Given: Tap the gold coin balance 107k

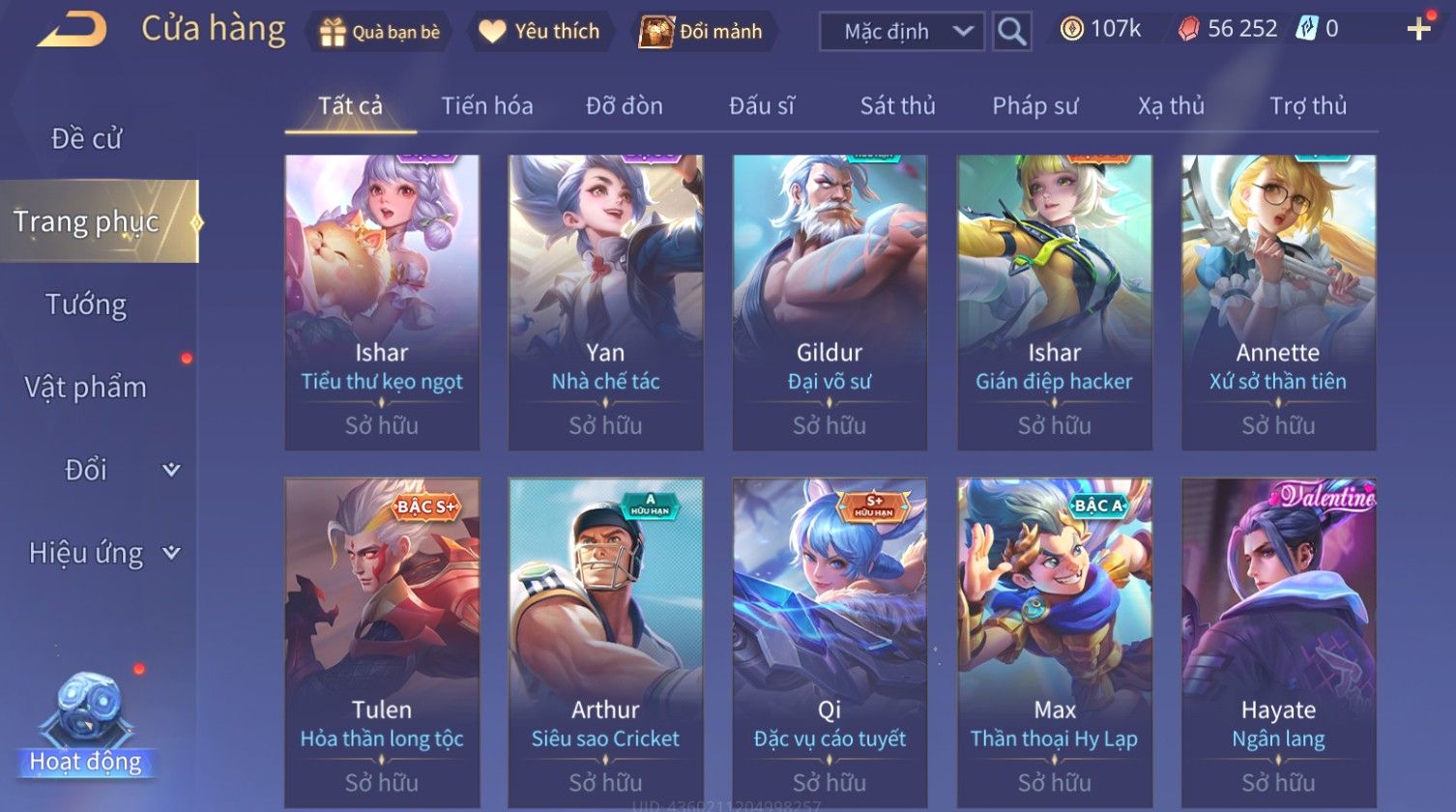Looking at the screenshot, I should 1101,30.
